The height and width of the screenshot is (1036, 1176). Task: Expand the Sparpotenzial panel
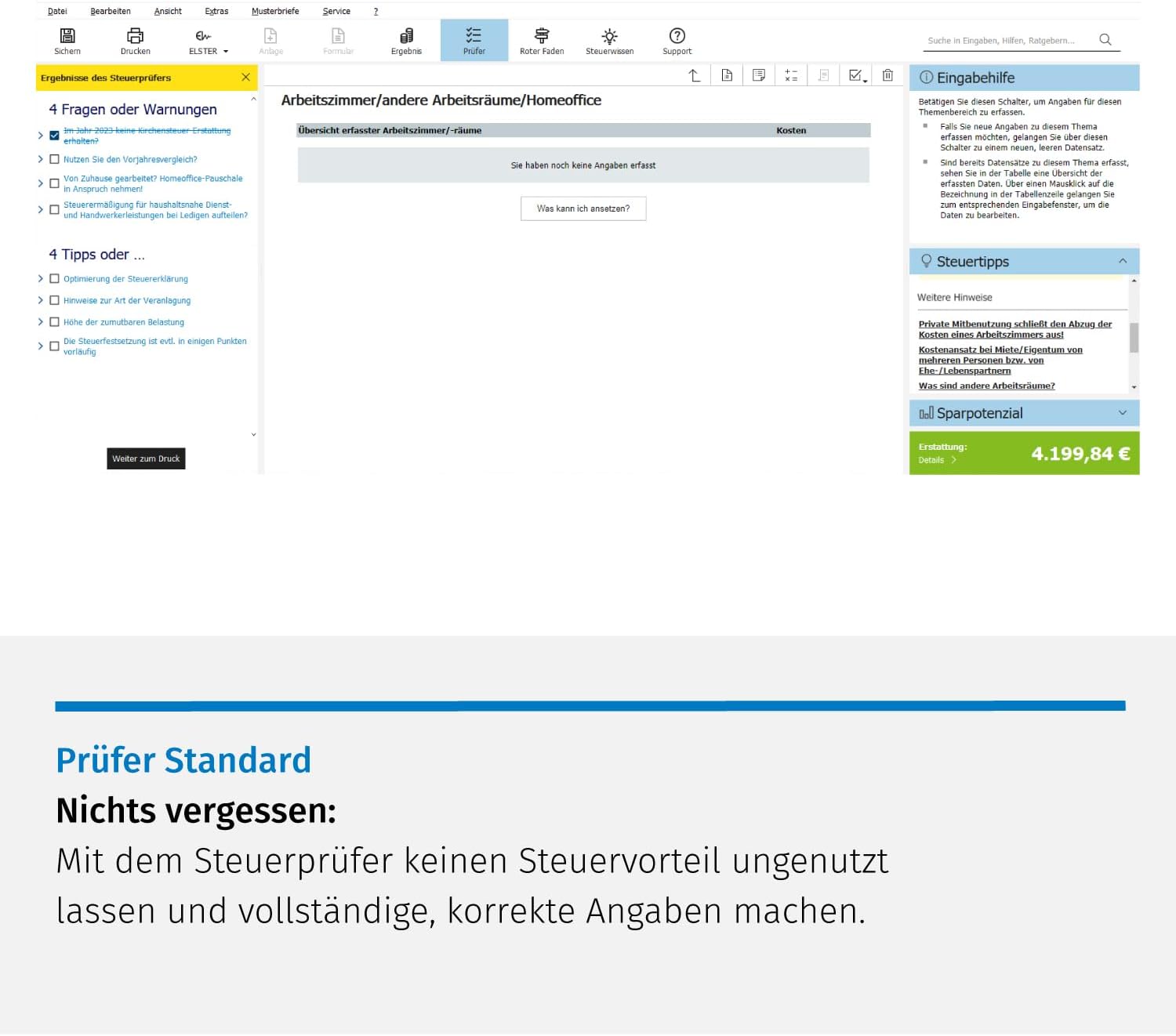point(1122,413)
